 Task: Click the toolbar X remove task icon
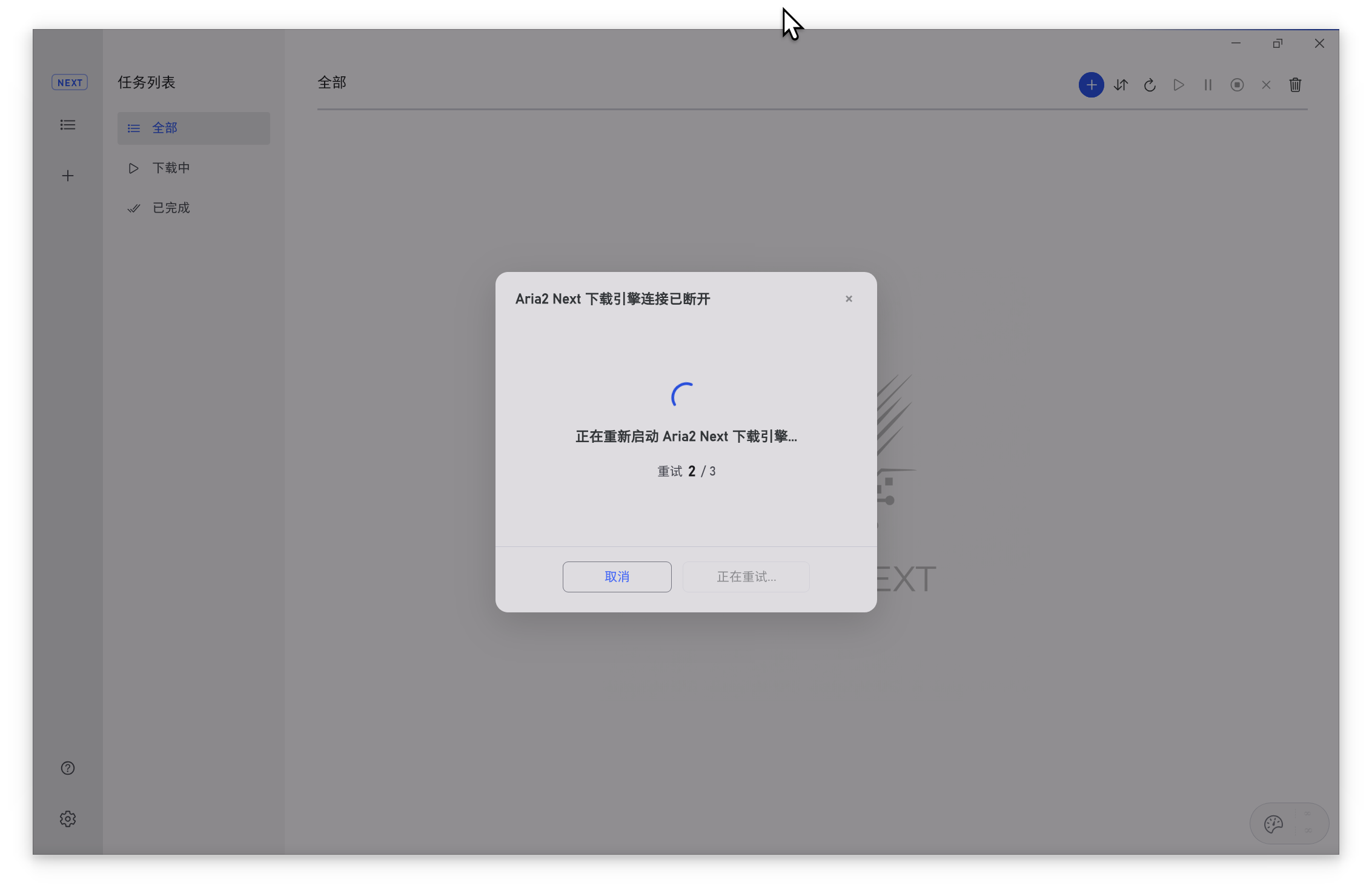1266,85
